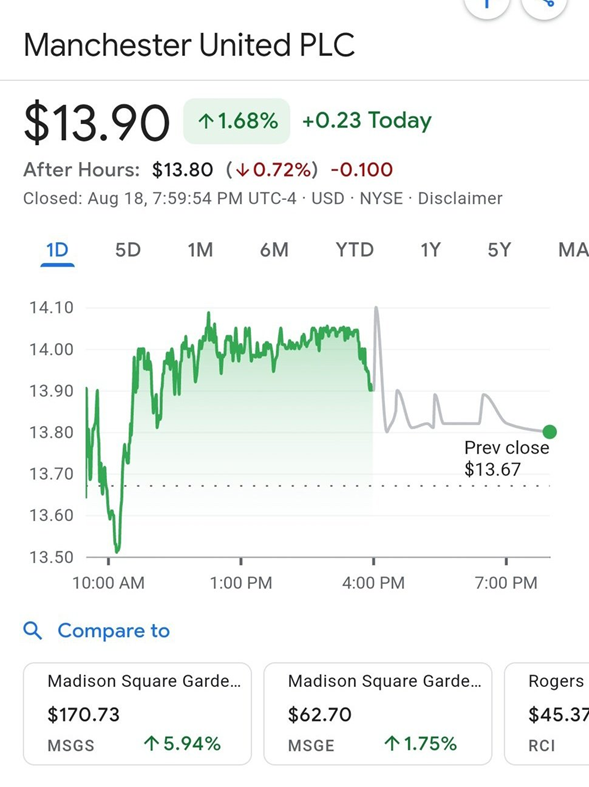
Task: Open the MSGE Madison Square Garden card
Action: coord(377,713)
